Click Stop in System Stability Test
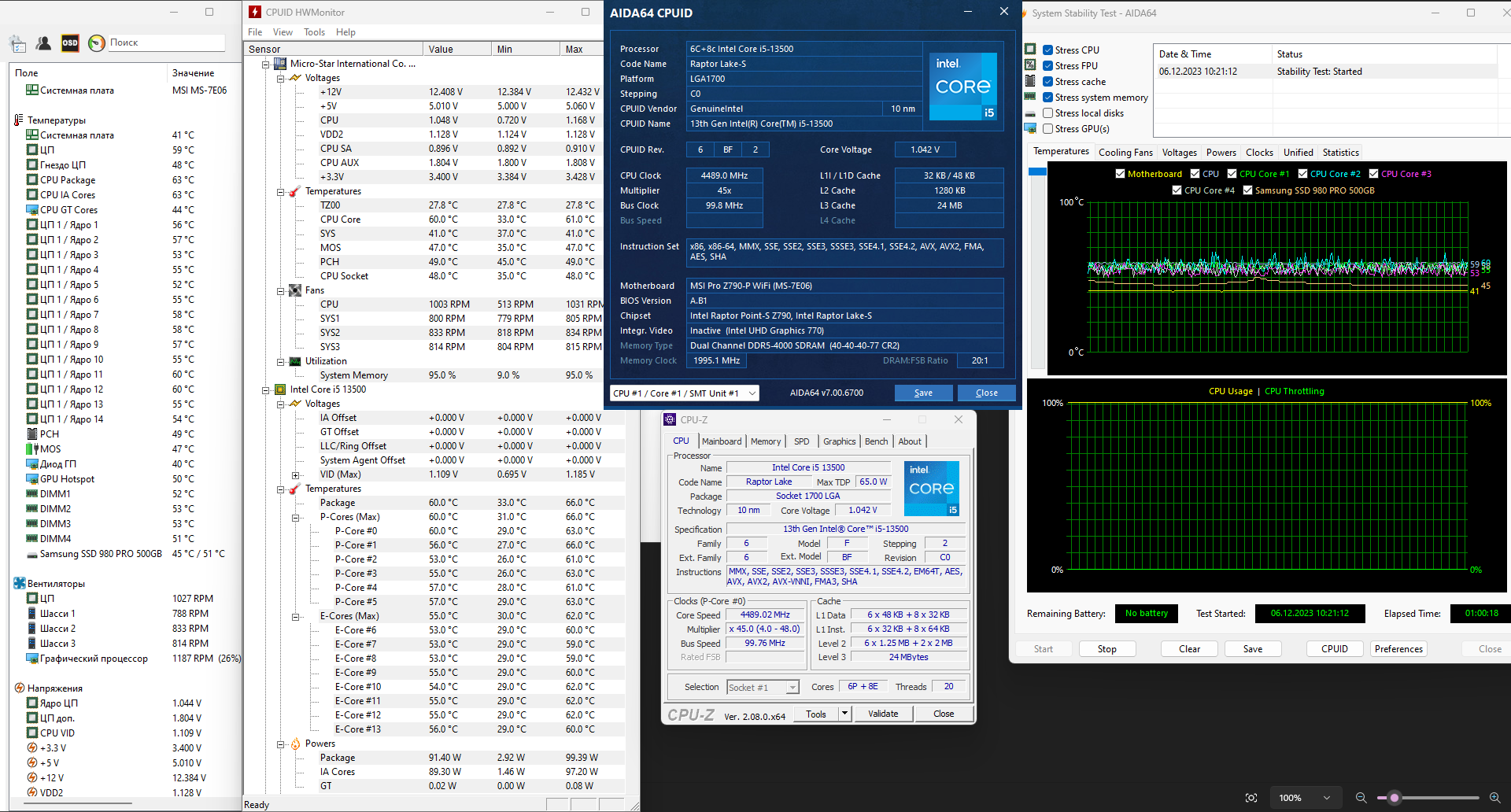 tap(1106, 649)
